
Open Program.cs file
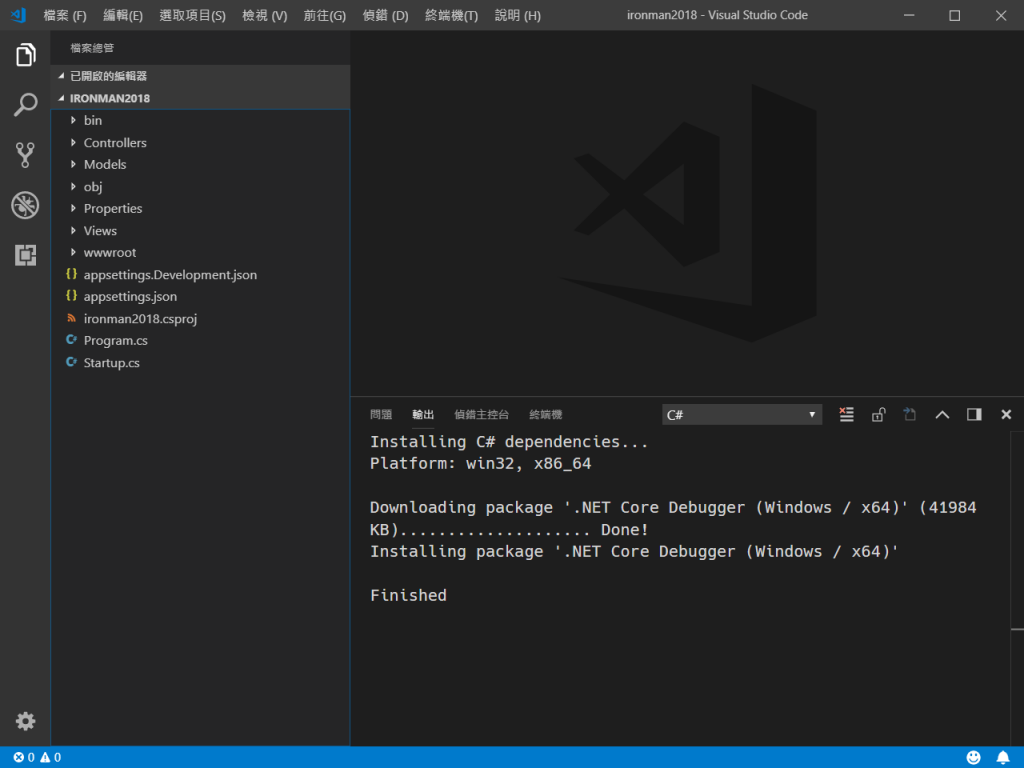(x=200, y=341)
